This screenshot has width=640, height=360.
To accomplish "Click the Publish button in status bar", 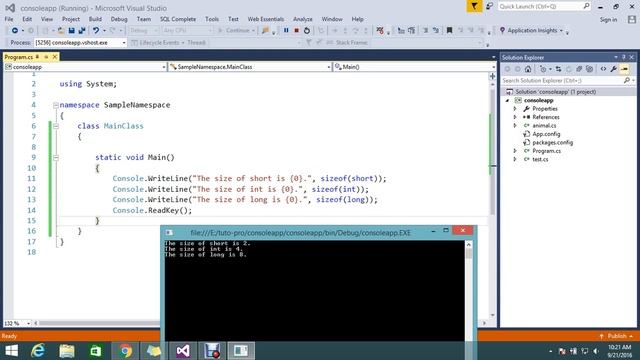I will pos(616,336).
